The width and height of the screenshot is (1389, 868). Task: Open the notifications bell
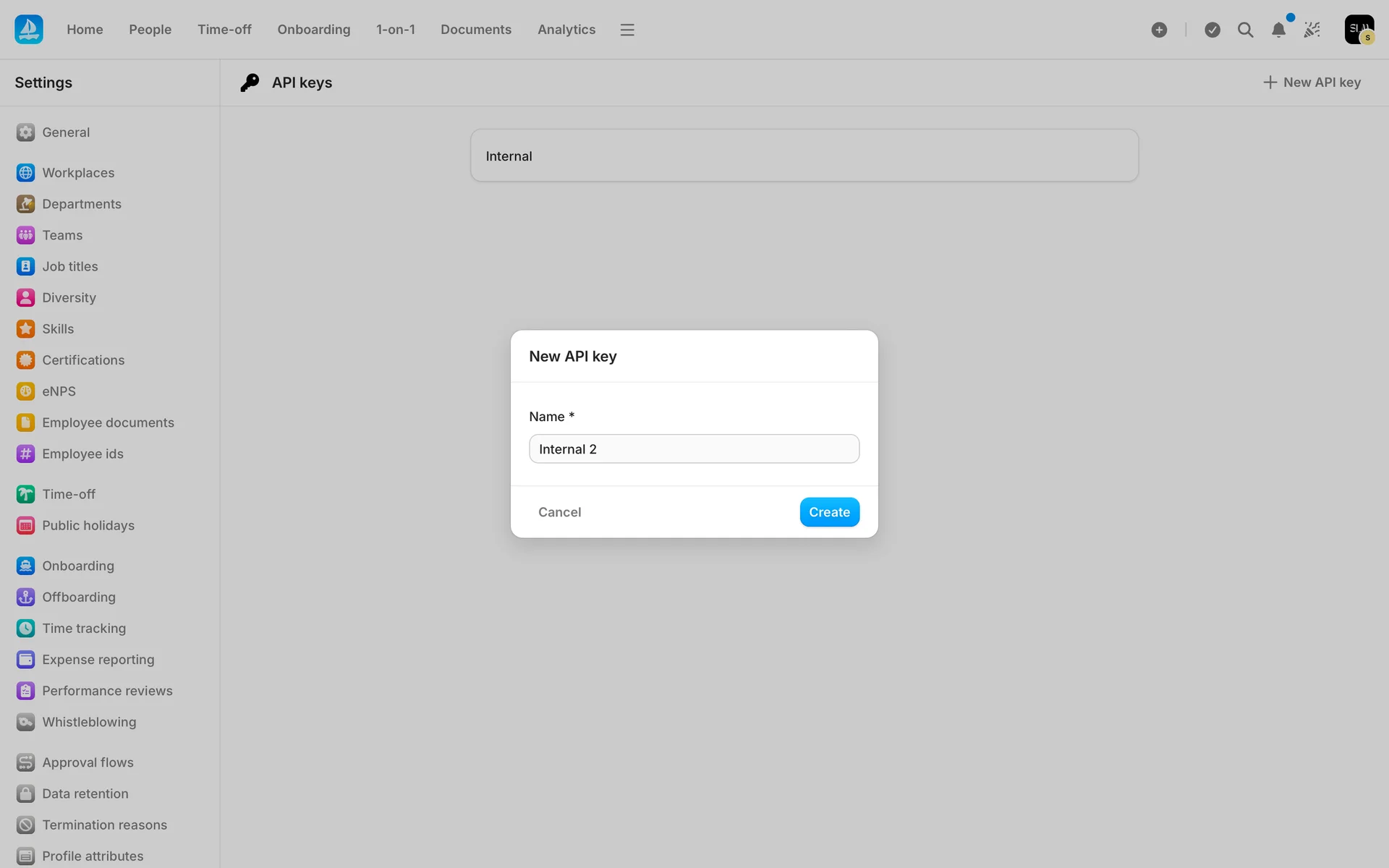[1278, 30]
